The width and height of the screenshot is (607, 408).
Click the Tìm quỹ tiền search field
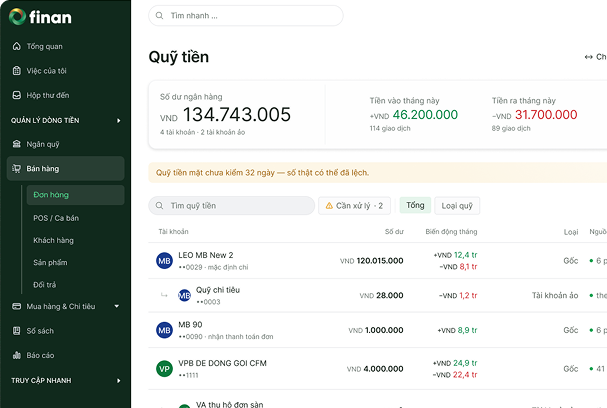click(231, 206)
